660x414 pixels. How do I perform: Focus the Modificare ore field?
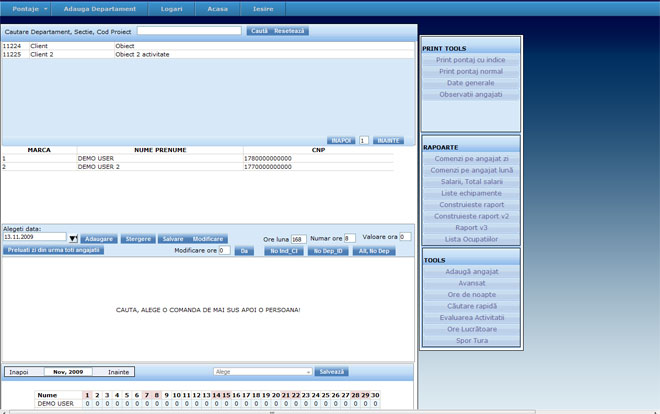pos(224,250)
